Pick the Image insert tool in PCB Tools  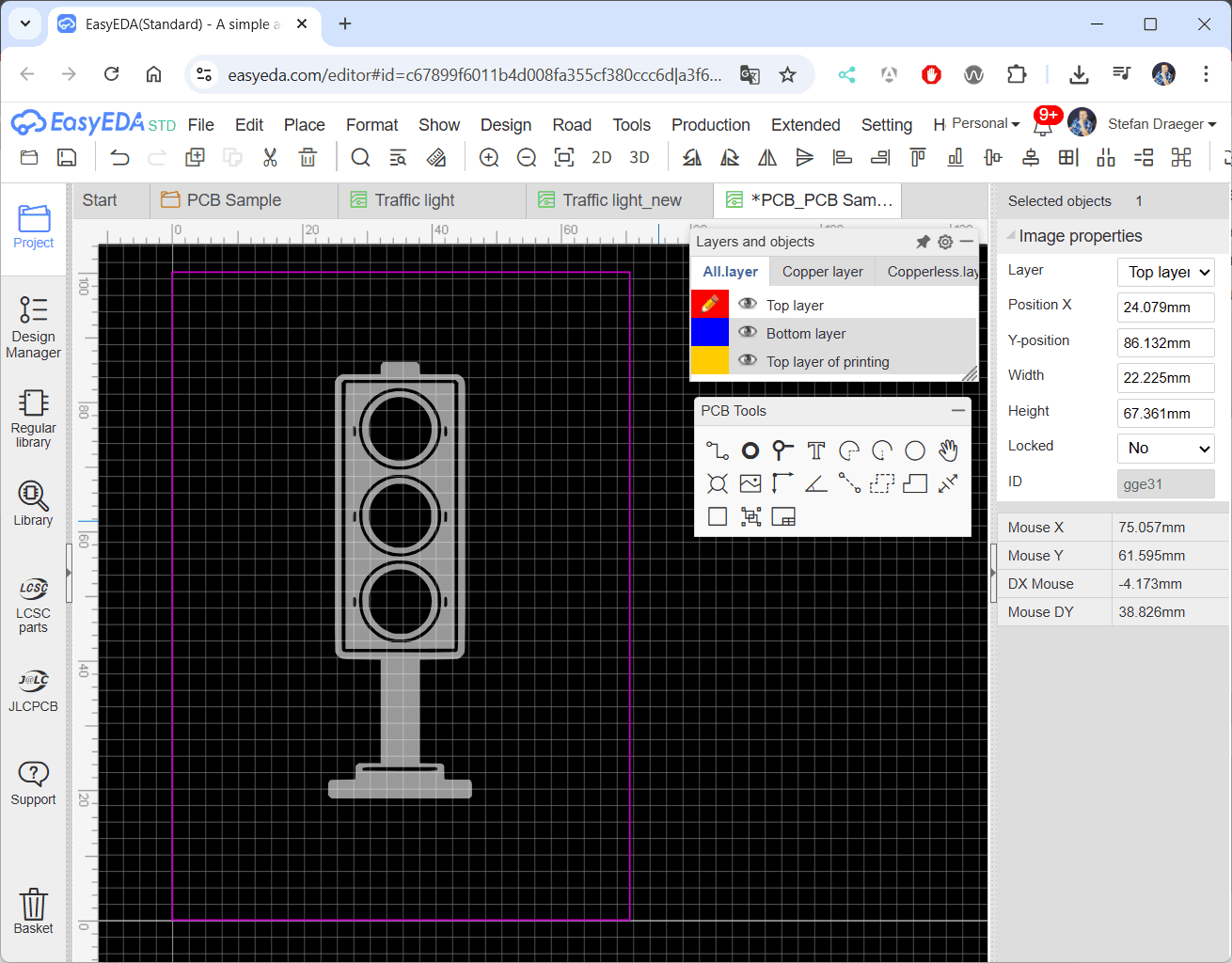pyautogui.click(x=750, y=483)
